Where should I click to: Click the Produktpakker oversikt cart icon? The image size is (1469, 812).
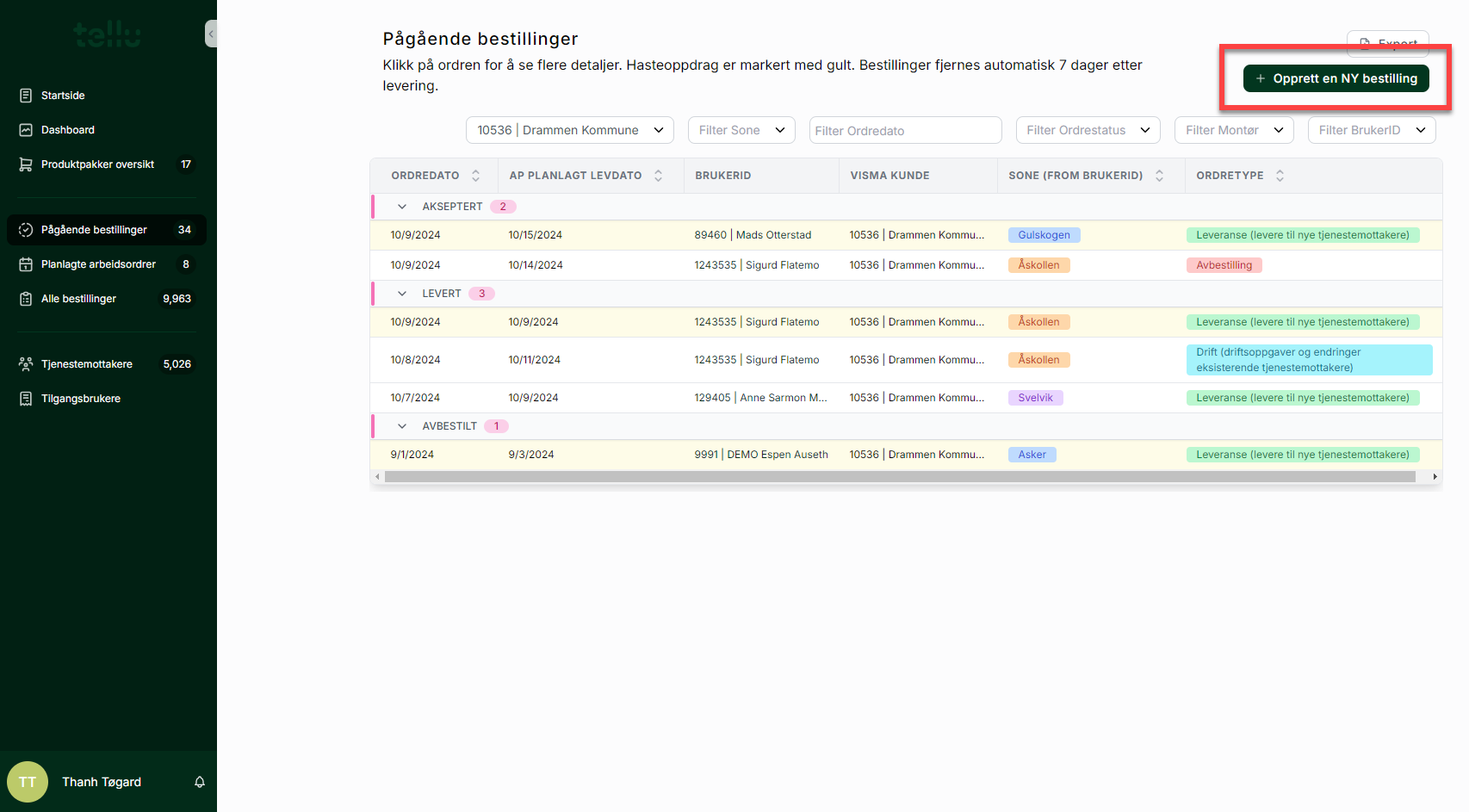26,164
